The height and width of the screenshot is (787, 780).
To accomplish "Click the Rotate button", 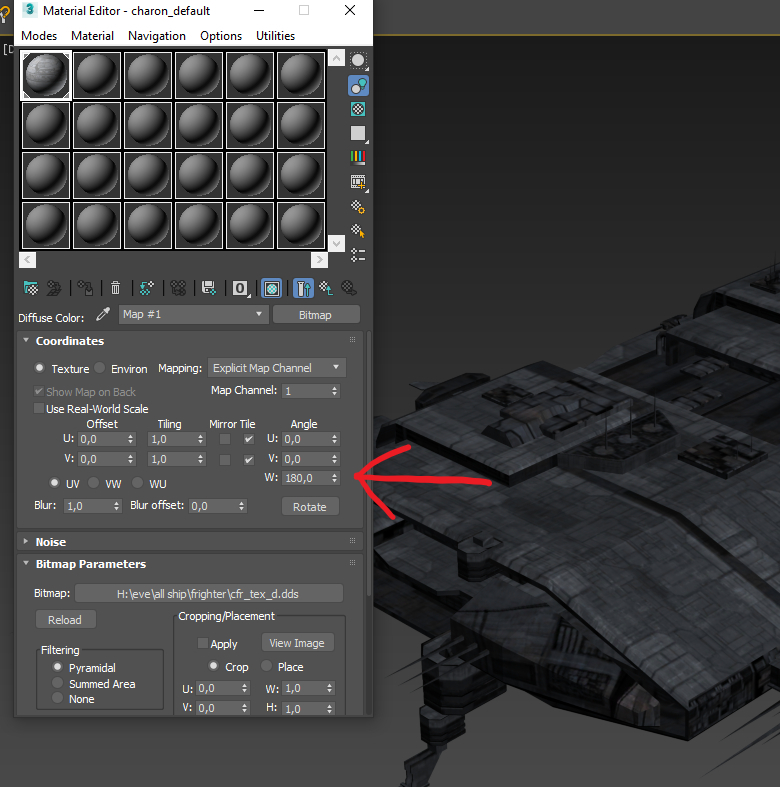I will (310, 507).
